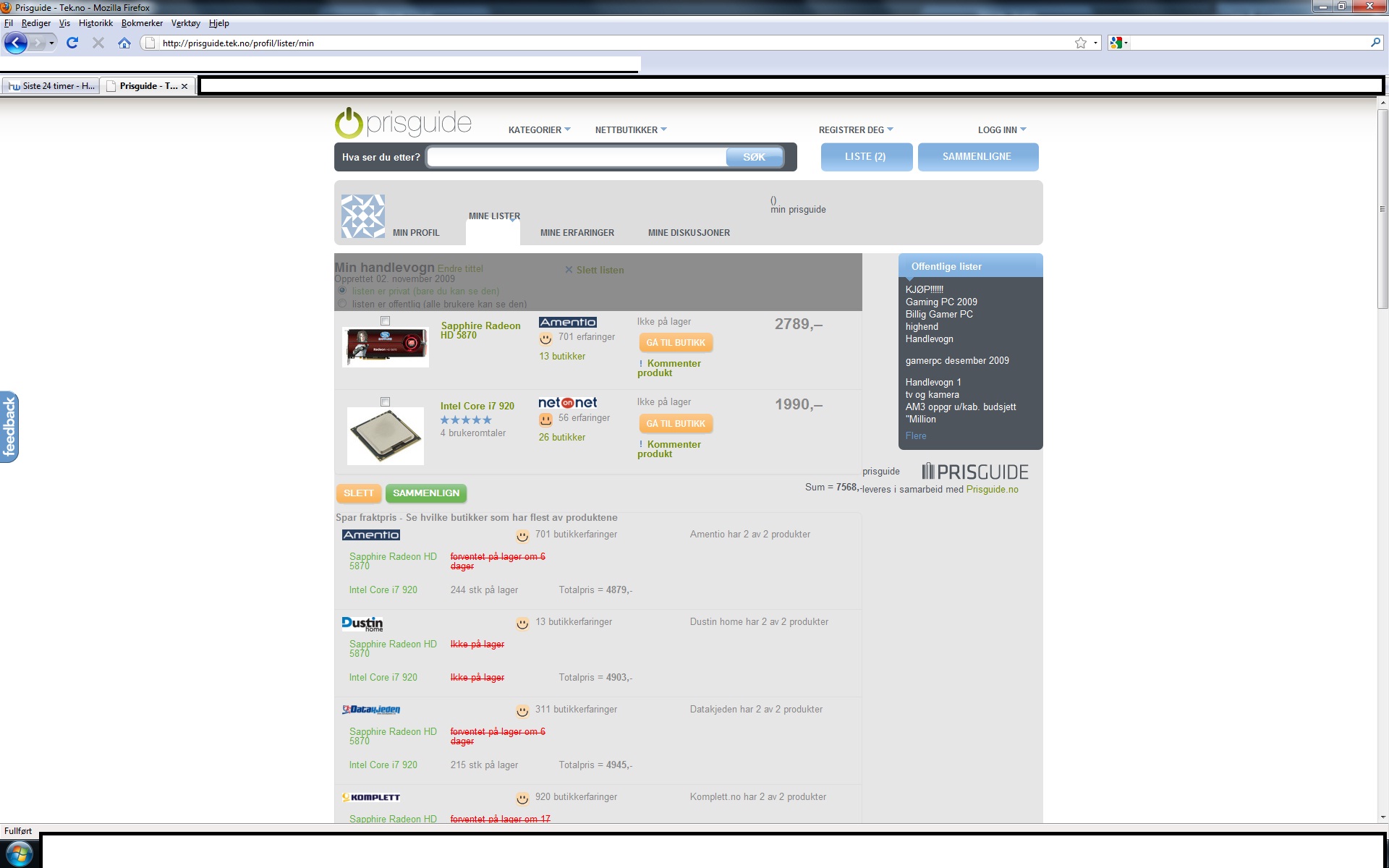Click the Google search engine icon
The width and height of the screenshot is (1389, 868).
click(x=1116, y=43)
